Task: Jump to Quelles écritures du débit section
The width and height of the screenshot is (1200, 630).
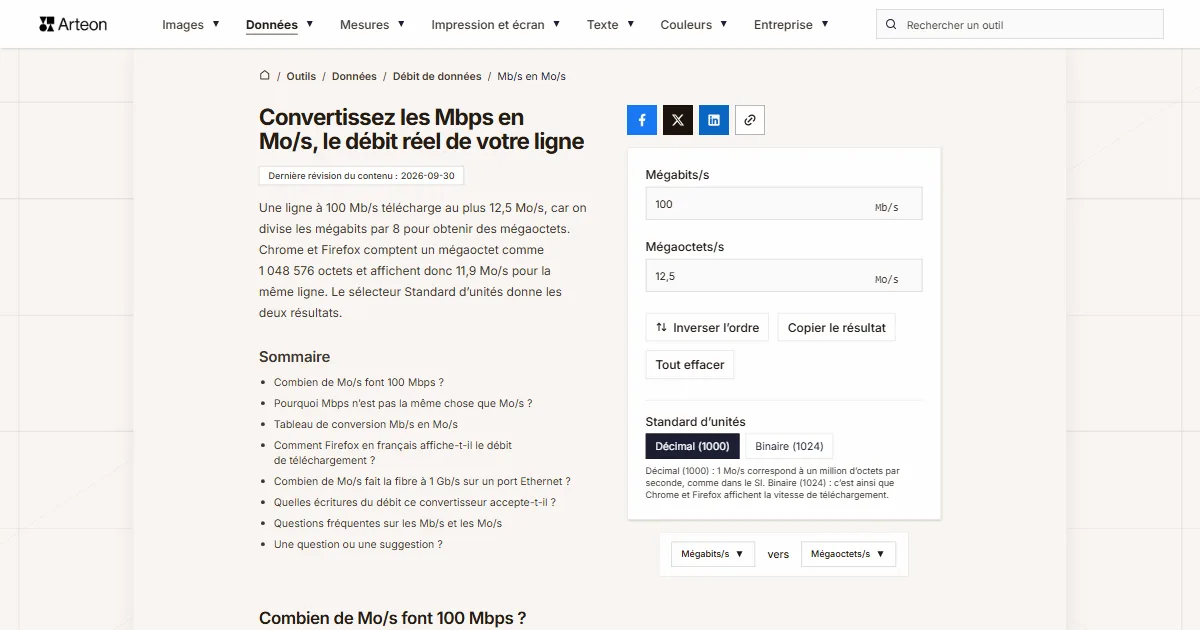Action: click(415, 502)
